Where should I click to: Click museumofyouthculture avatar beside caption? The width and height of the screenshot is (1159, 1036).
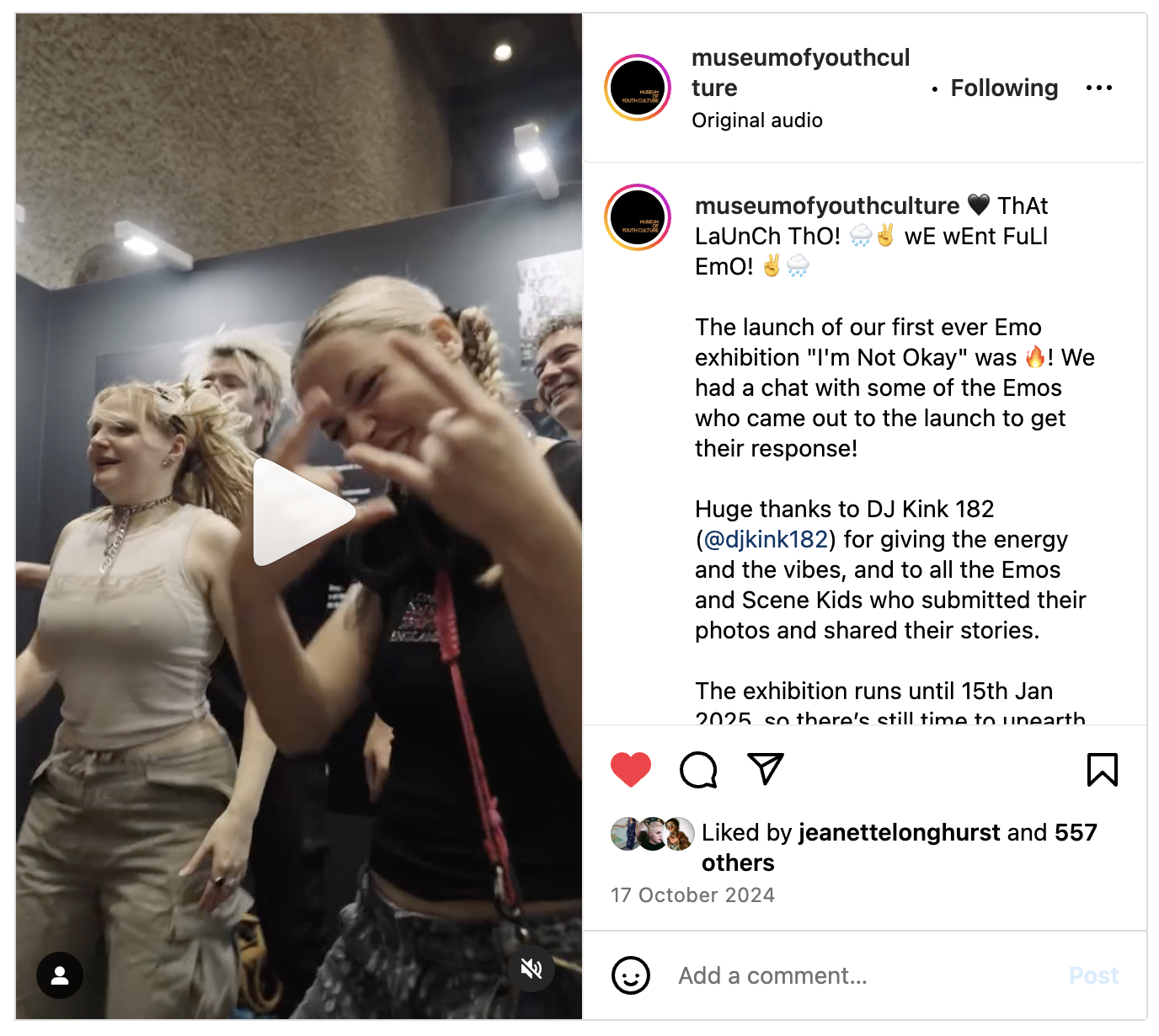click(638, 217)
